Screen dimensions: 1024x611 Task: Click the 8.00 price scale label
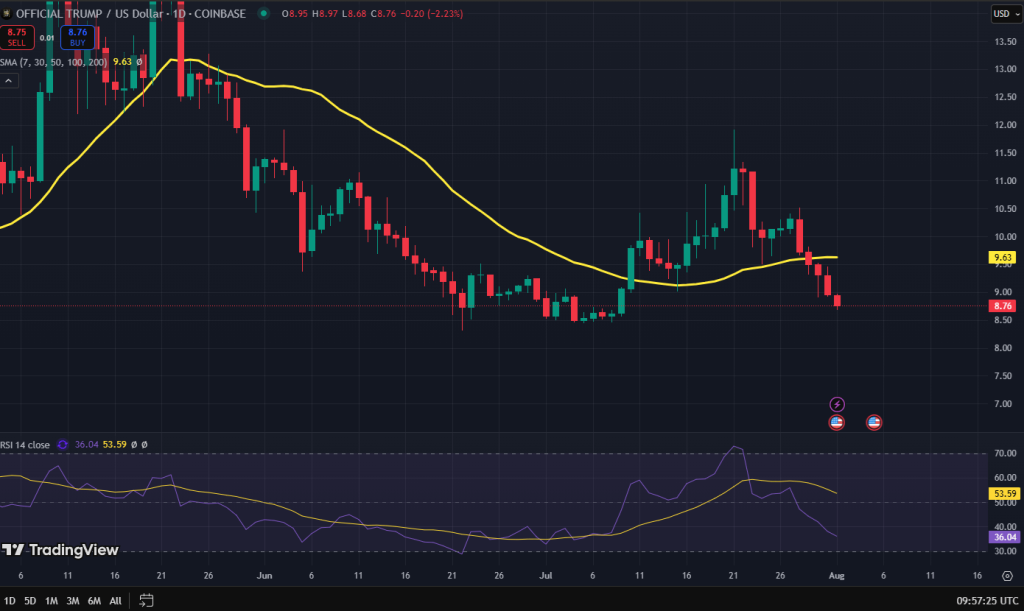pos(1003,348)
